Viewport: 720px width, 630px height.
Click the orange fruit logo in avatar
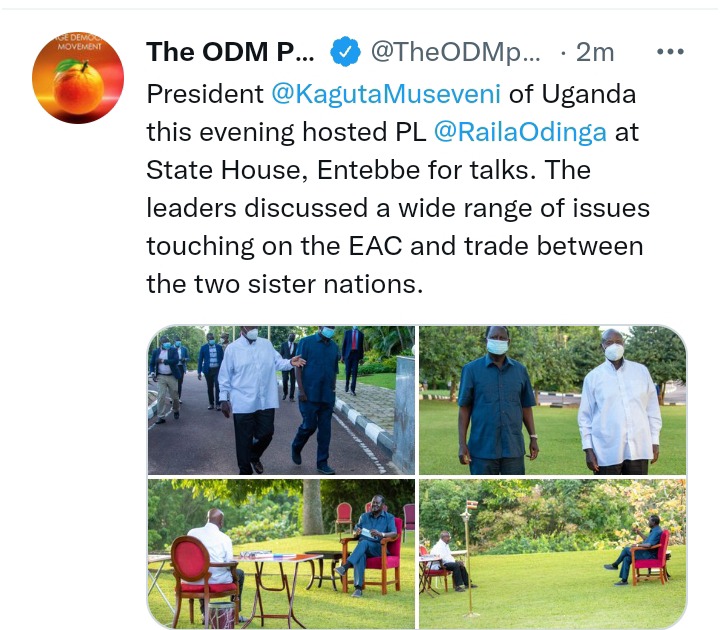pyautogui.click(x=78, y=87)
